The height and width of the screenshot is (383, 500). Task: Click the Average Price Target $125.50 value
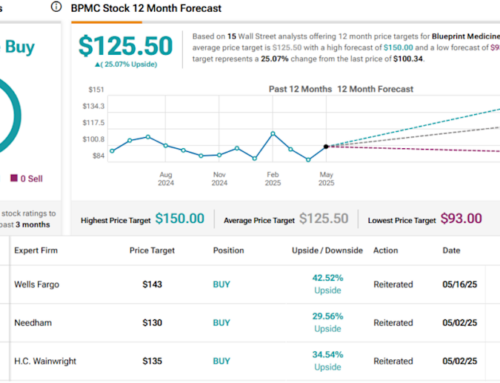pyautogui.click(x=324, y=219)
